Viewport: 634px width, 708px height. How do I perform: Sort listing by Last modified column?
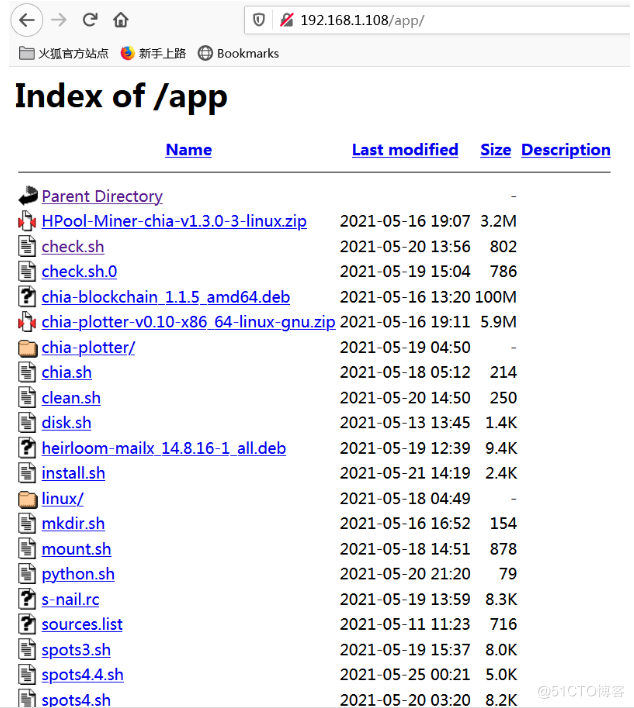click(405, 149)
